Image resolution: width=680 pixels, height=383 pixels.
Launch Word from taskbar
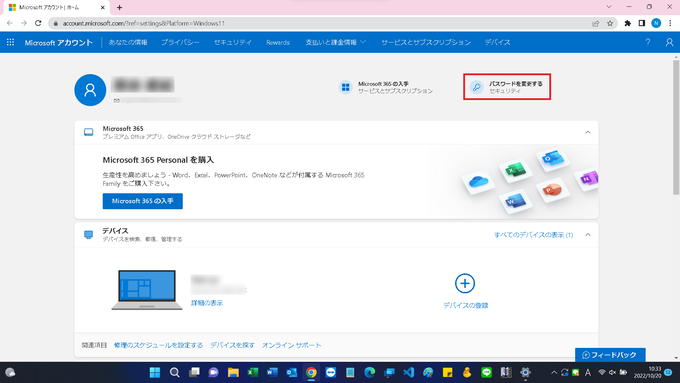pyautogui.click(x=272, y=372)
